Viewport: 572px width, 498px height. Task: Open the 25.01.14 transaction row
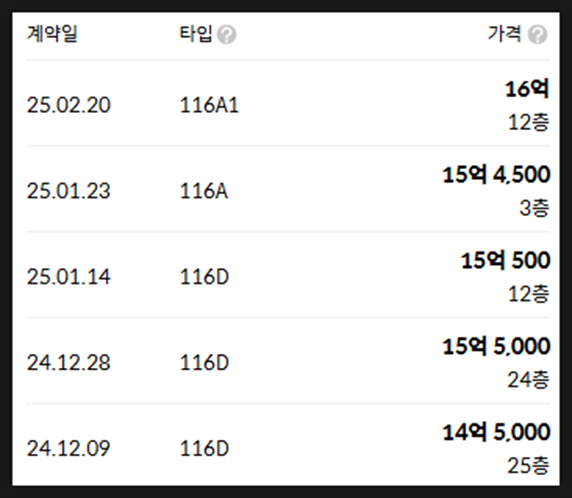pos(288,275)
